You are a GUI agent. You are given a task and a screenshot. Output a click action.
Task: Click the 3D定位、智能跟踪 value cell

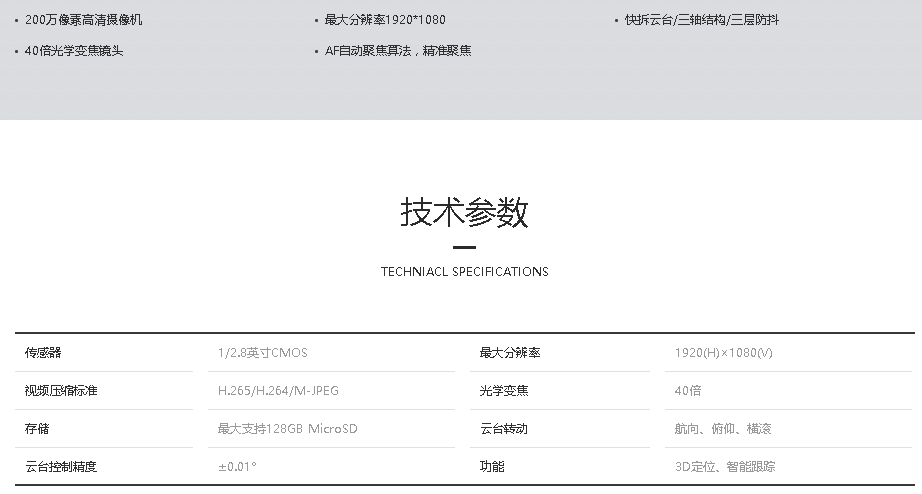(x=725, y=467)
